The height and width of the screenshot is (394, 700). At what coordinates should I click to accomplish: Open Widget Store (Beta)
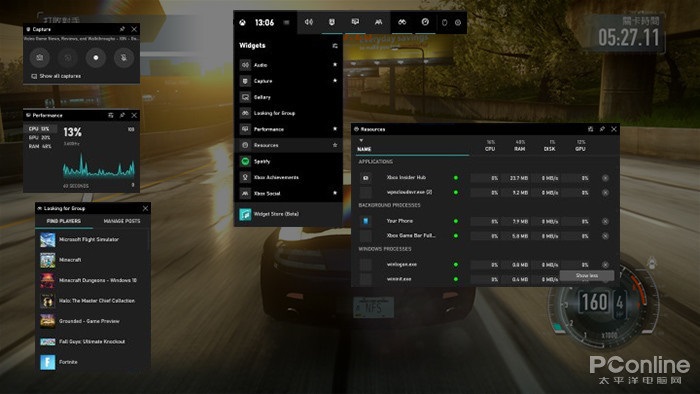pos(288,214)
